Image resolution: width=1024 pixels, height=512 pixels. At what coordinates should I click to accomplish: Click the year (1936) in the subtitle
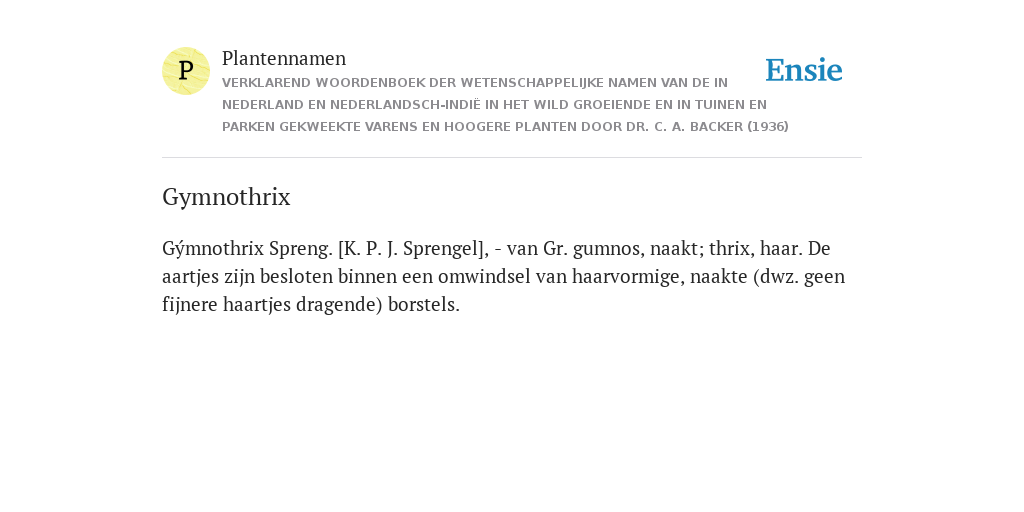click(768, 127)
